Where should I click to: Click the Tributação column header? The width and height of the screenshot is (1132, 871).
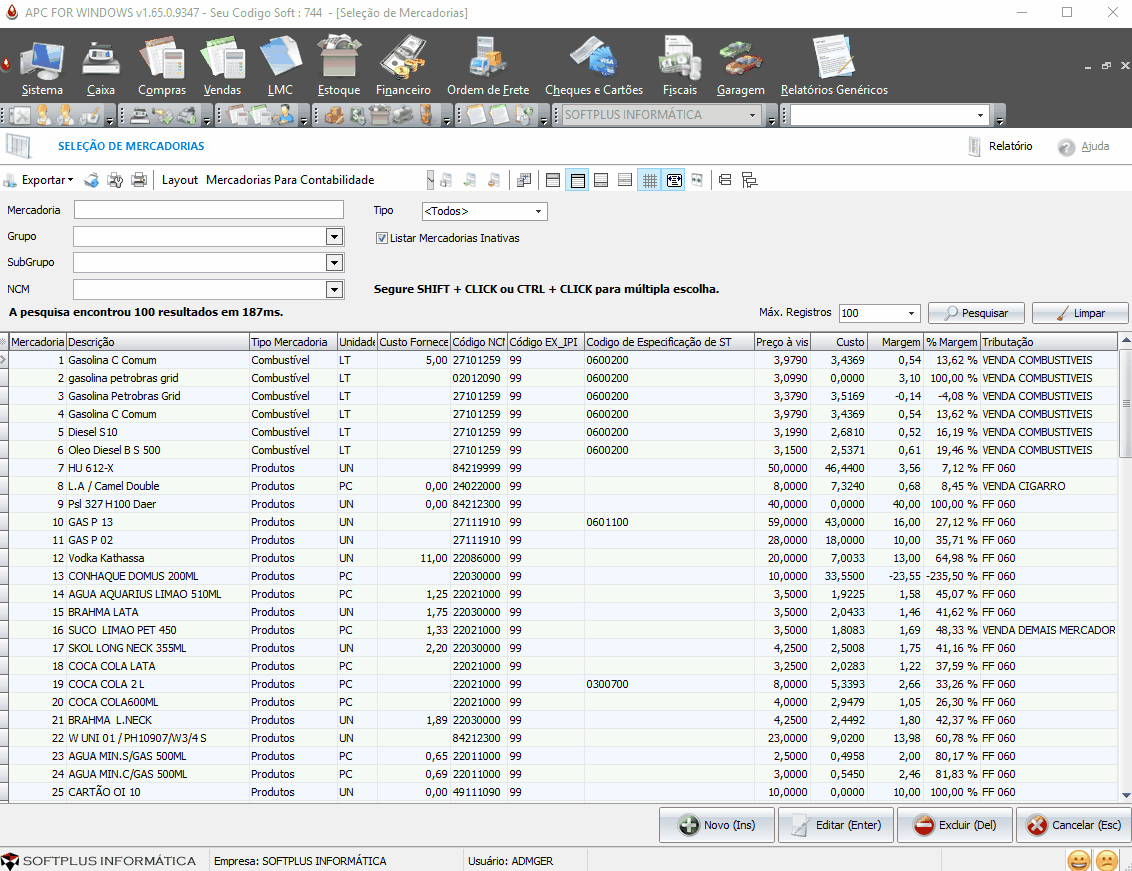[x=1049, y=342]
